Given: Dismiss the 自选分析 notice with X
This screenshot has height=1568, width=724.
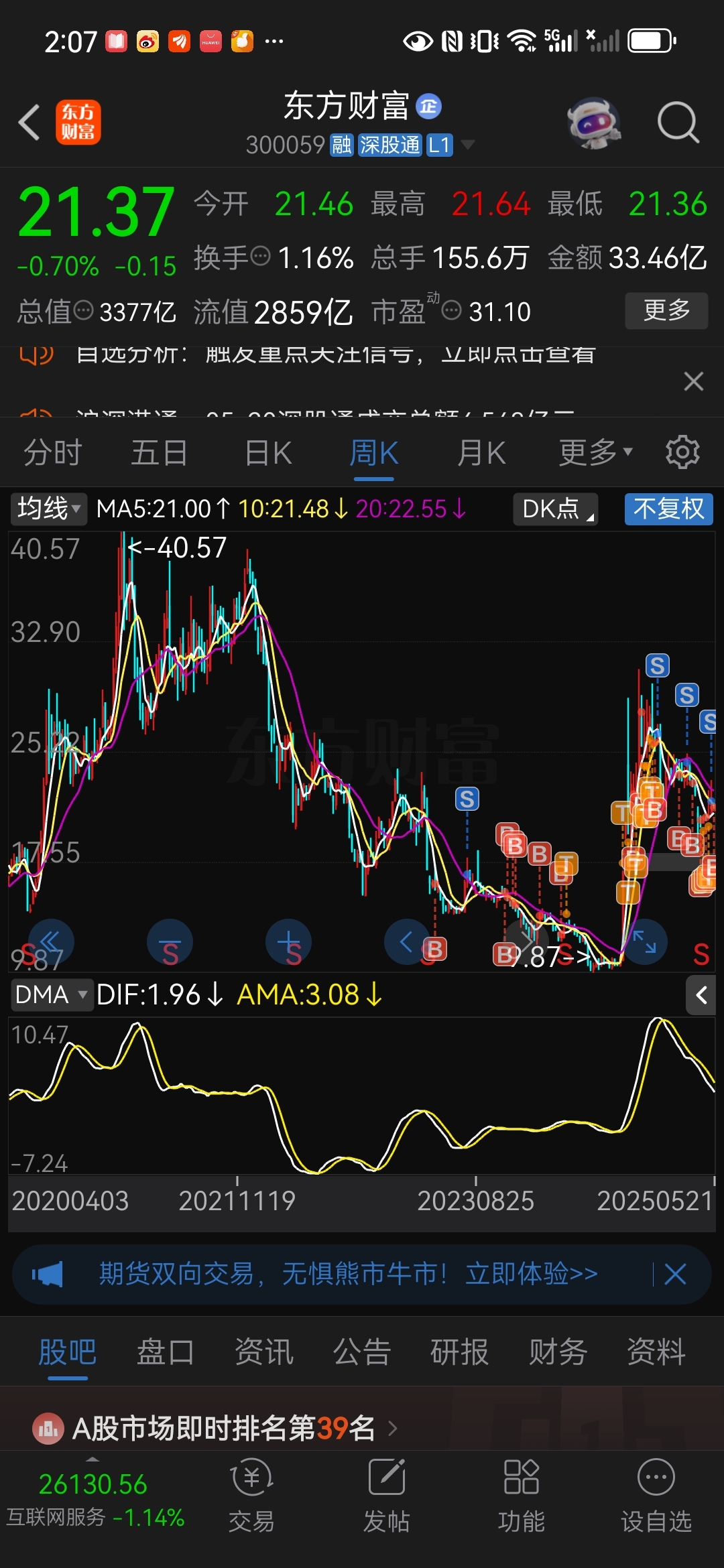Looking at the screenshot, I should [694, 381].
